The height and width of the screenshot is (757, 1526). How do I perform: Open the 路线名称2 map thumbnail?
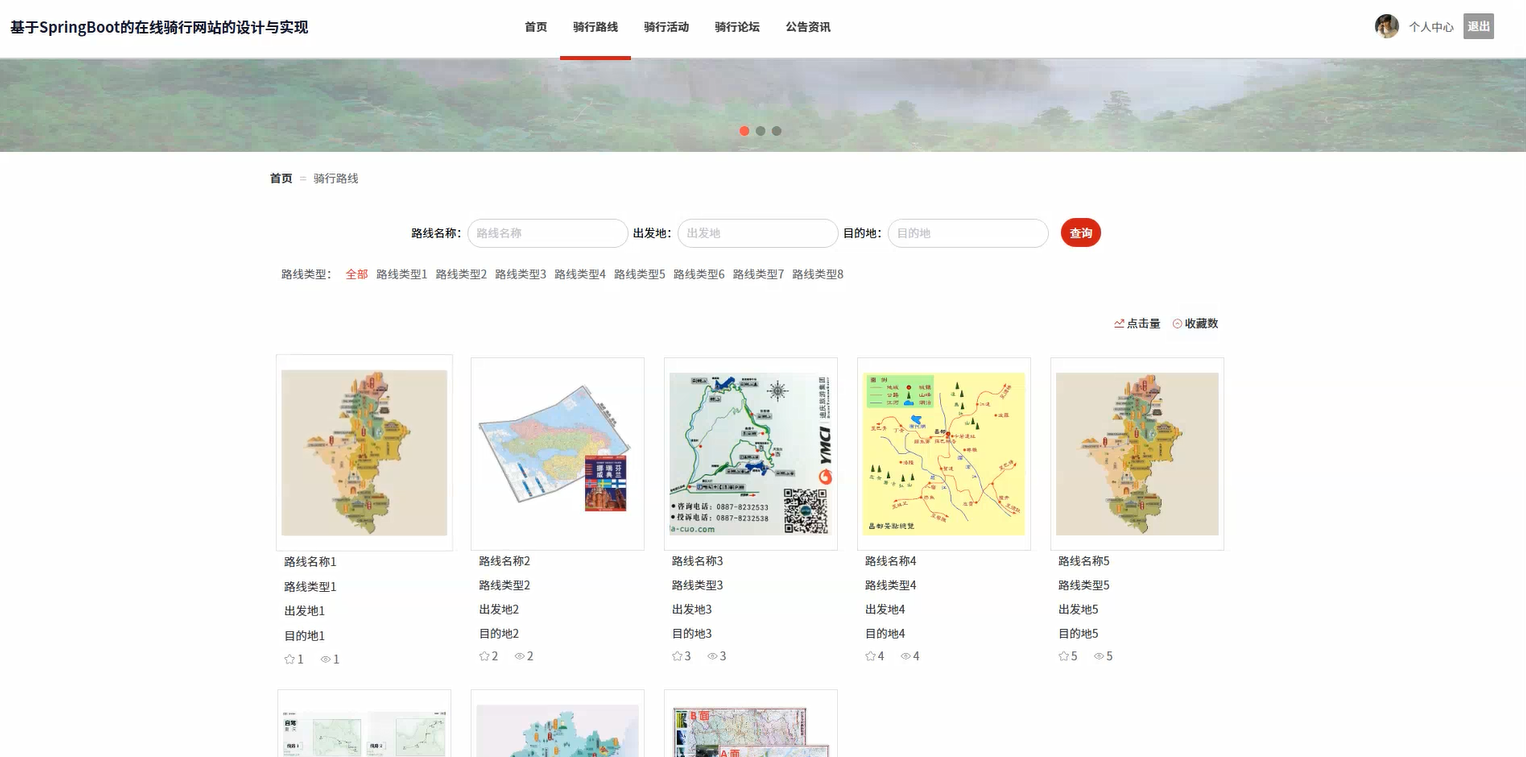pos(557,453)
